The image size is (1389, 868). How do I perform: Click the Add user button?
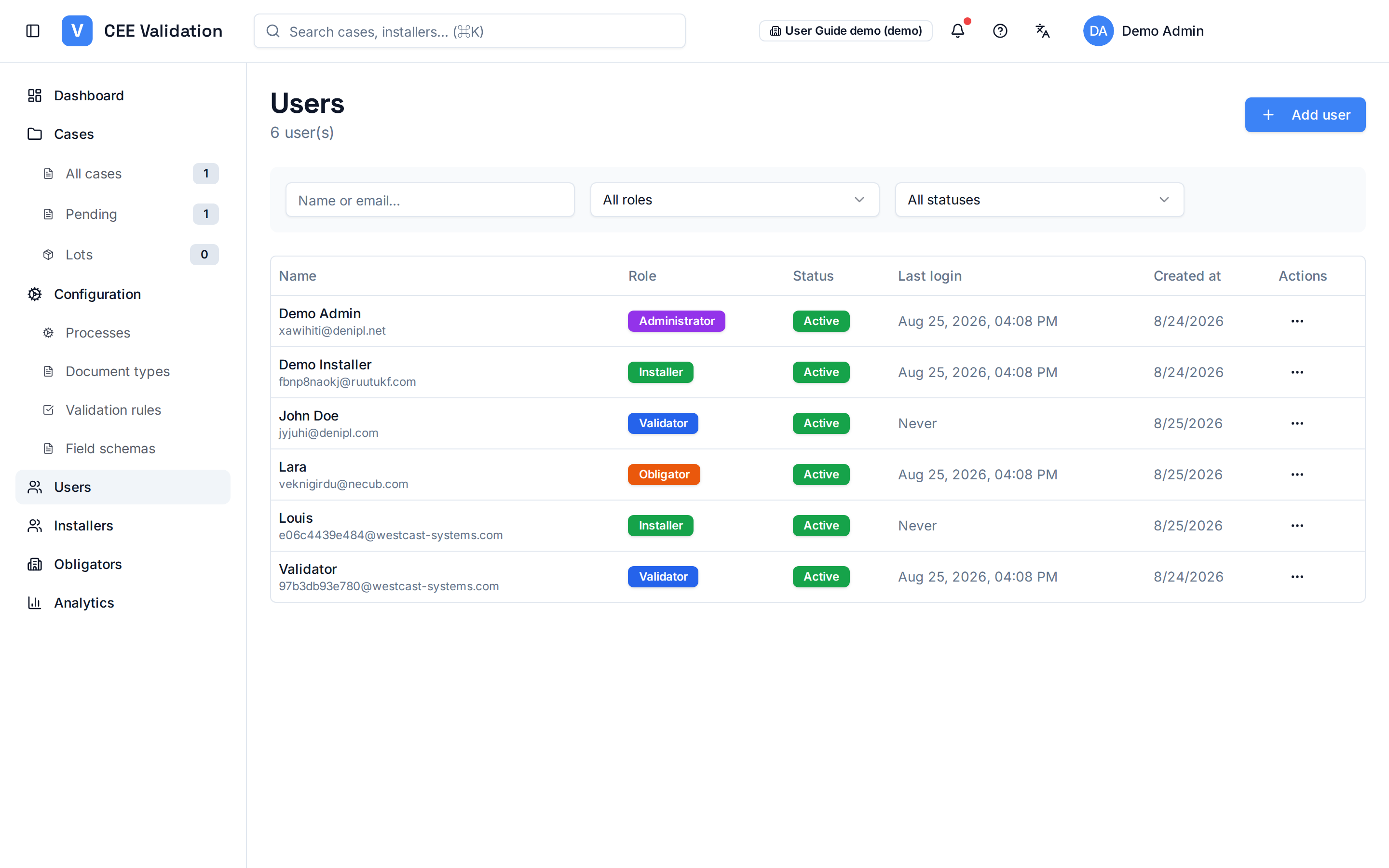click(1305, 115)
